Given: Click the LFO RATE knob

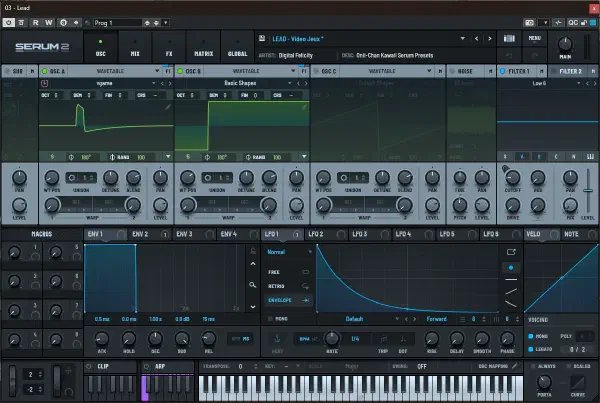Looking at the screenshot, I should (331, 339).
